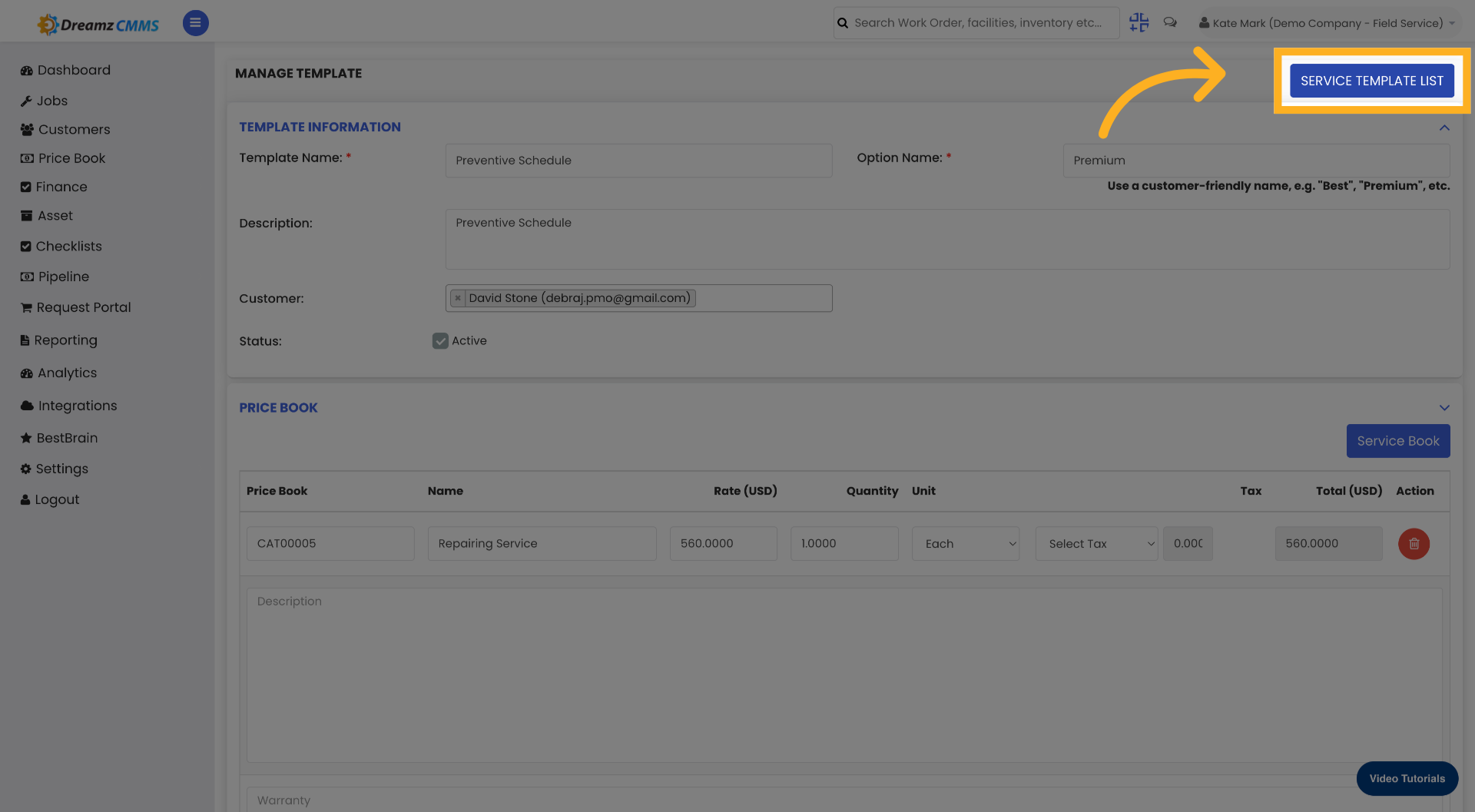Open the quick-launch grid icon near search
1475x812 pixels.
coord(1139,22)
